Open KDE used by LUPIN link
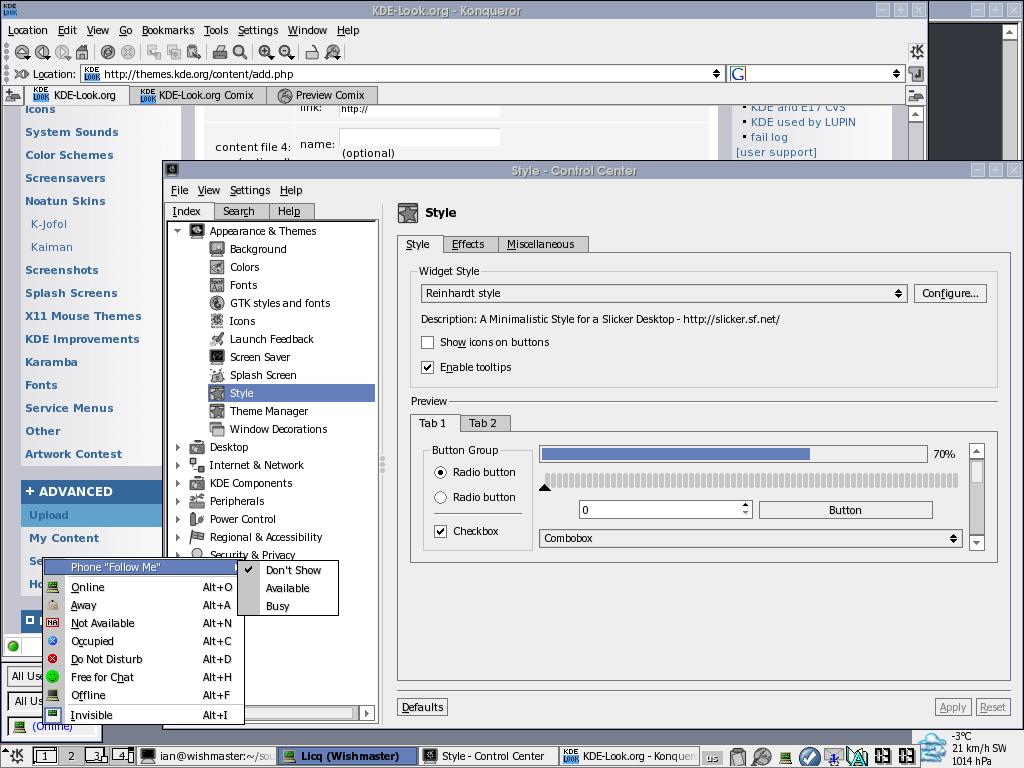This screenshot has height=768, width=1024. 803,122
